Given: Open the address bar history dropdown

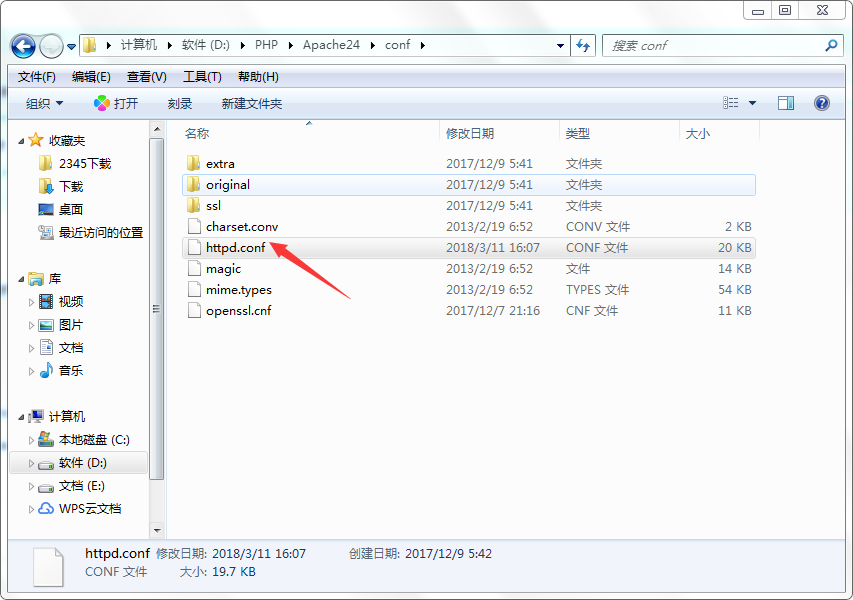Looking at the screenshot, I should point(560,46).
